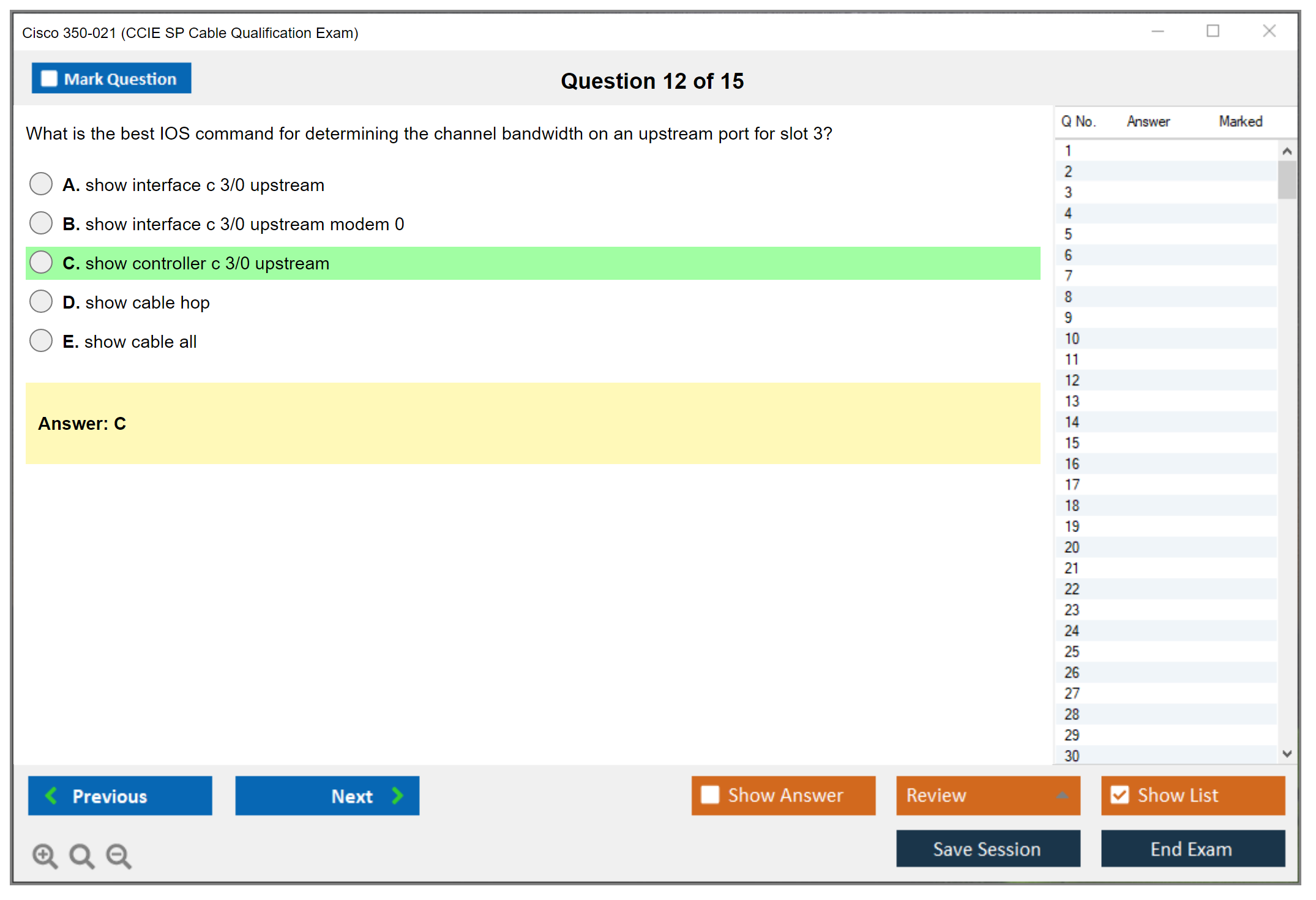Maximize the exam window

click(1213, 31)
